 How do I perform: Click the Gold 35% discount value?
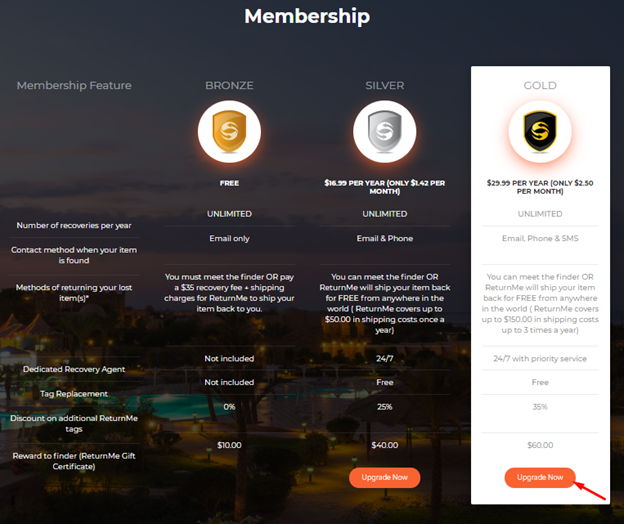[x=540, y=407]
